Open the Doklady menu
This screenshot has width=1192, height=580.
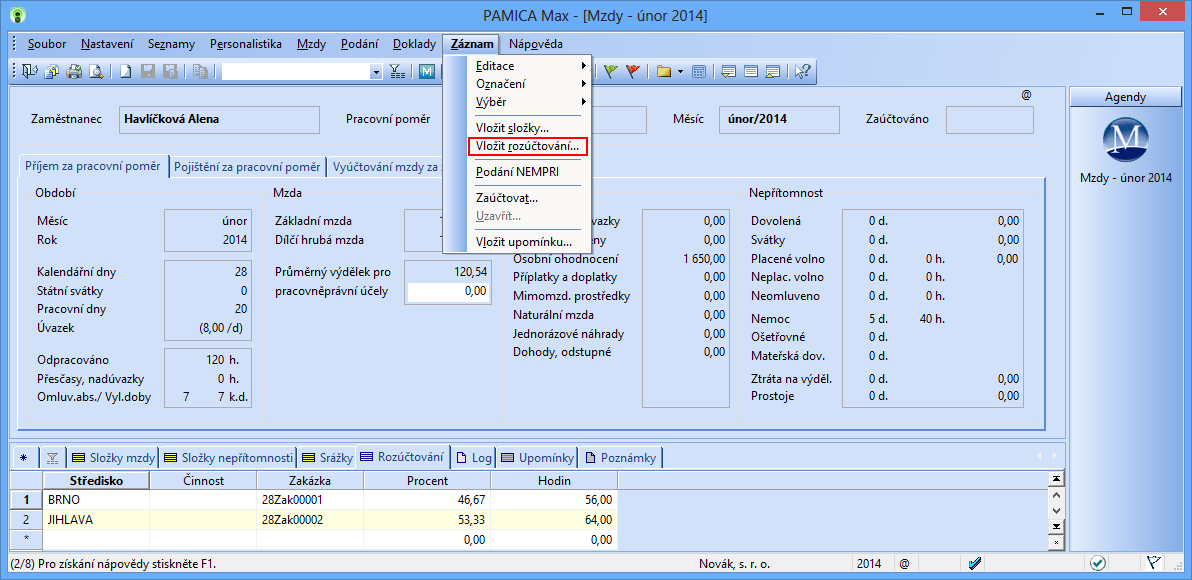point(414,43)
